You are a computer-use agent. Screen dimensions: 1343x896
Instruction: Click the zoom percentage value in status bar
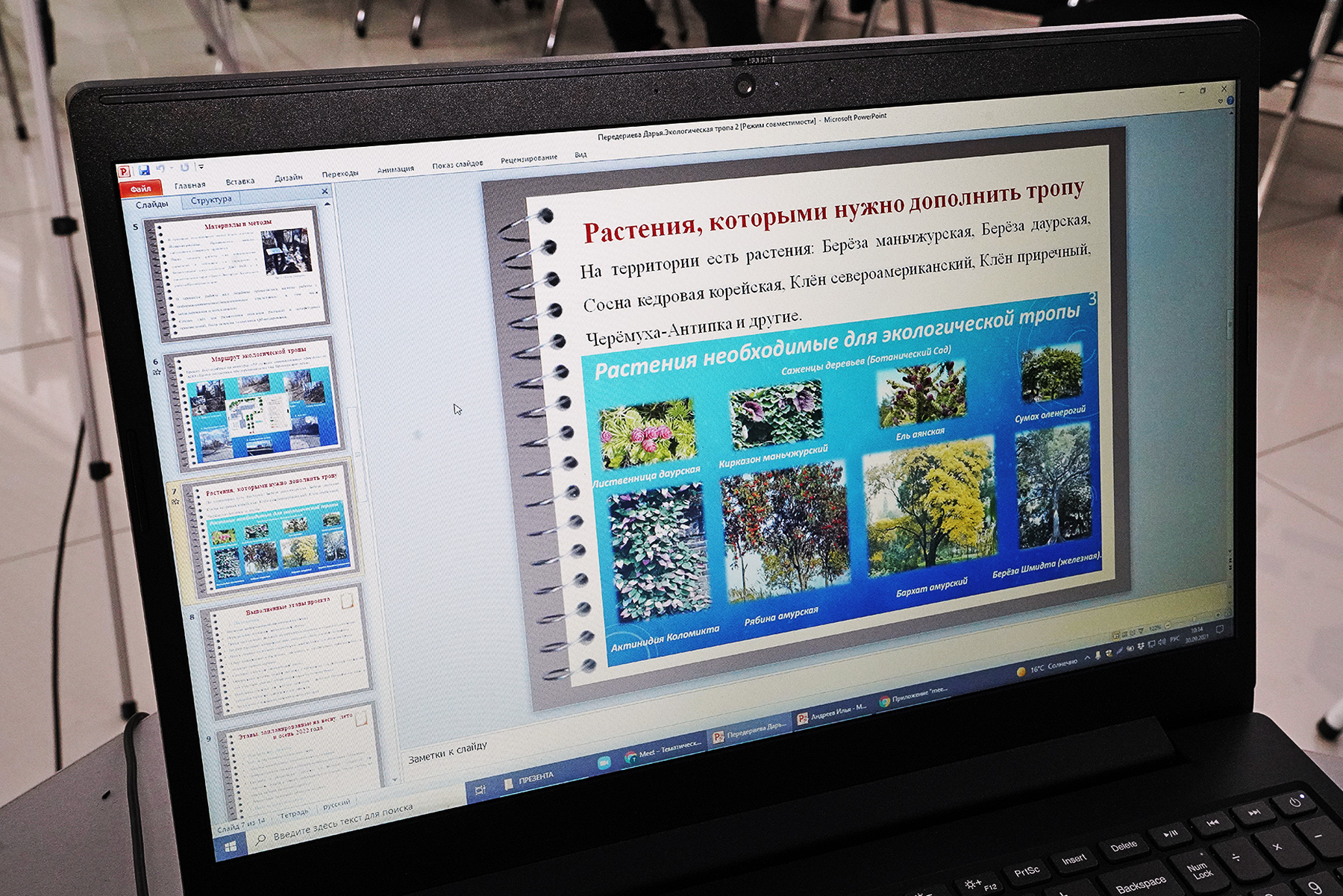(1155, 628)
